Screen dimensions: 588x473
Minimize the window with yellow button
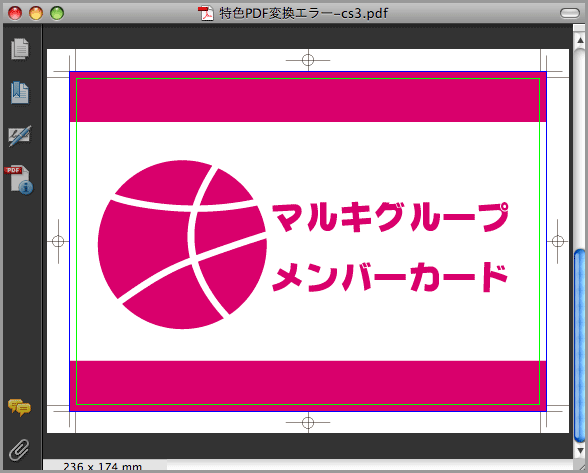click(x=36, y=13)
